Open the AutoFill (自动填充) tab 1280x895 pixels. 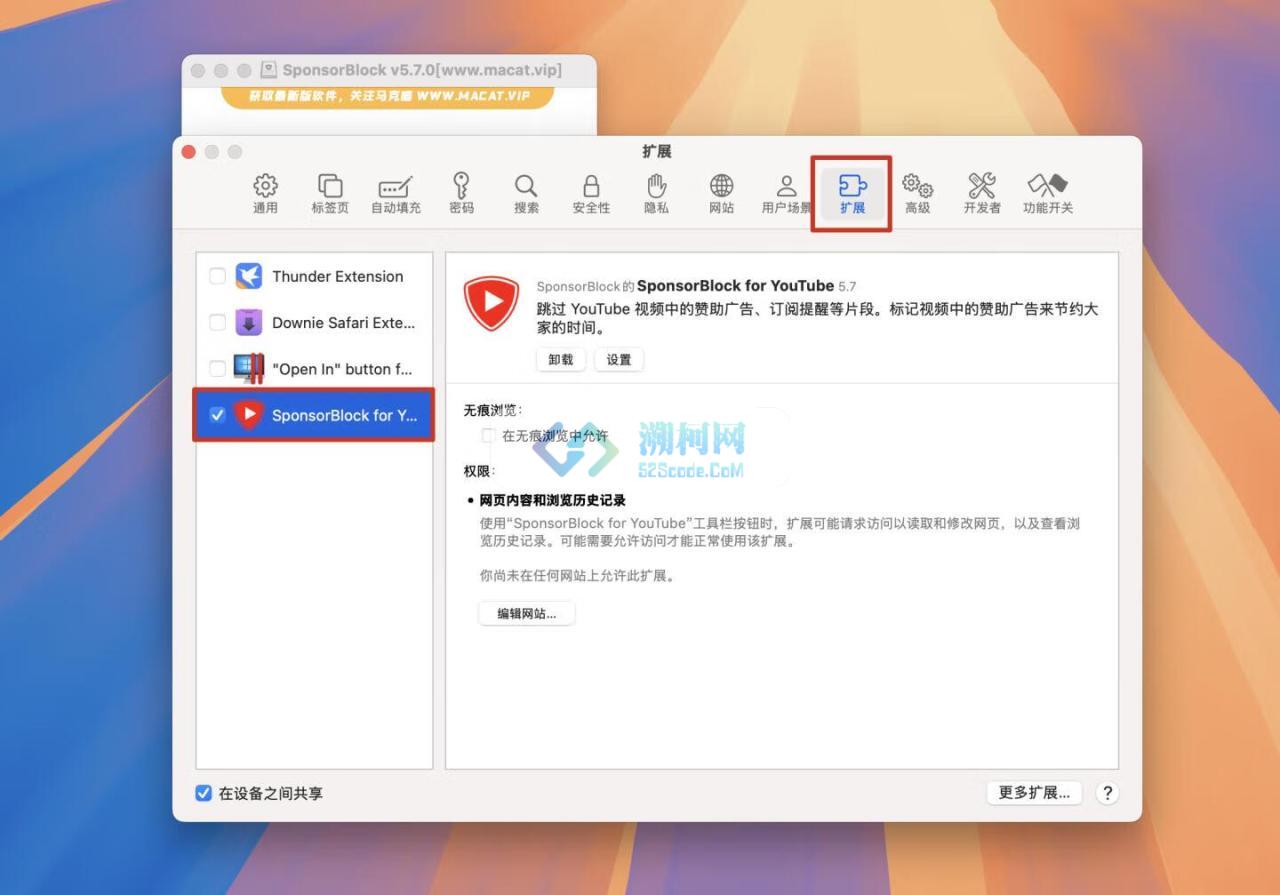coord(396,194)
